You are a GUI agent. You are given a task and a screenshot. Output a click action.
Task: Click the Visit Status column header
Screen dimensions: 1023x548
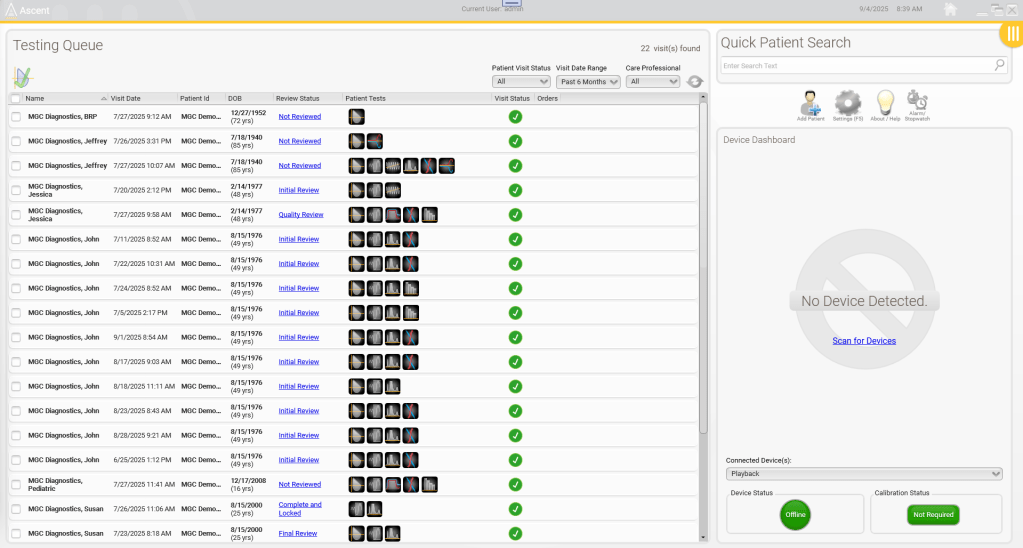[x=512, y=99]
